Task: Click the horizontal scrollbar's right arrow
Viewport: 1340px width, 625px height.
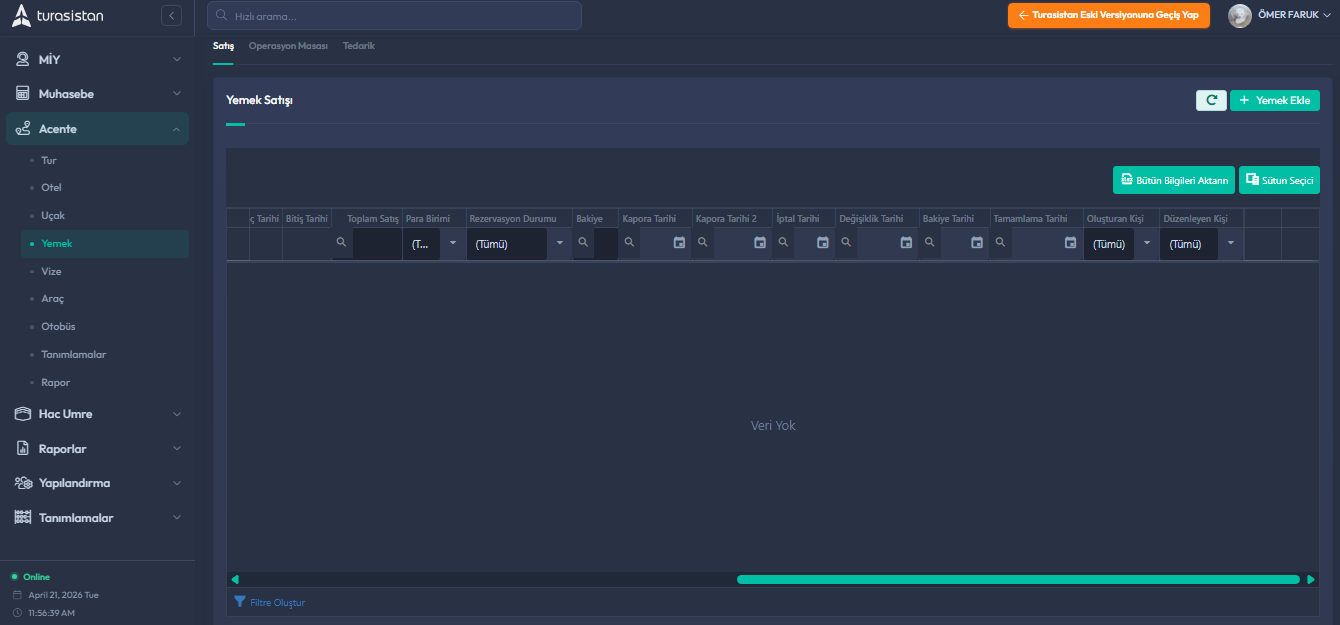Action: 1311,579
